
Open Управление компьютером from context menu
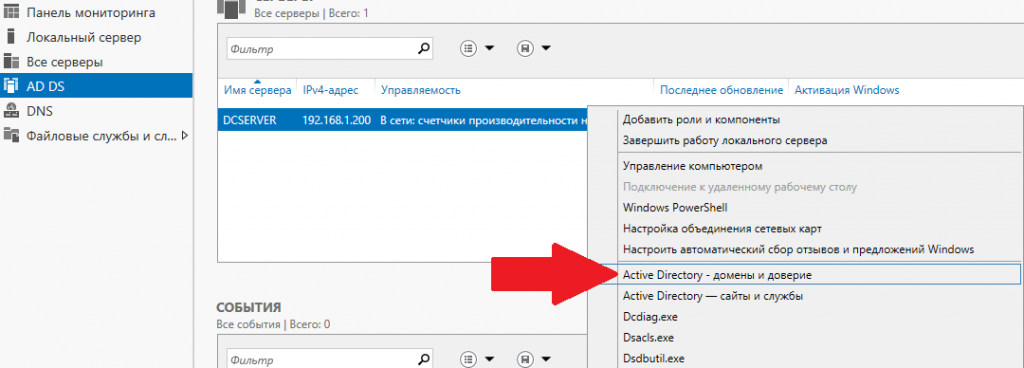[x=692, y=166]
